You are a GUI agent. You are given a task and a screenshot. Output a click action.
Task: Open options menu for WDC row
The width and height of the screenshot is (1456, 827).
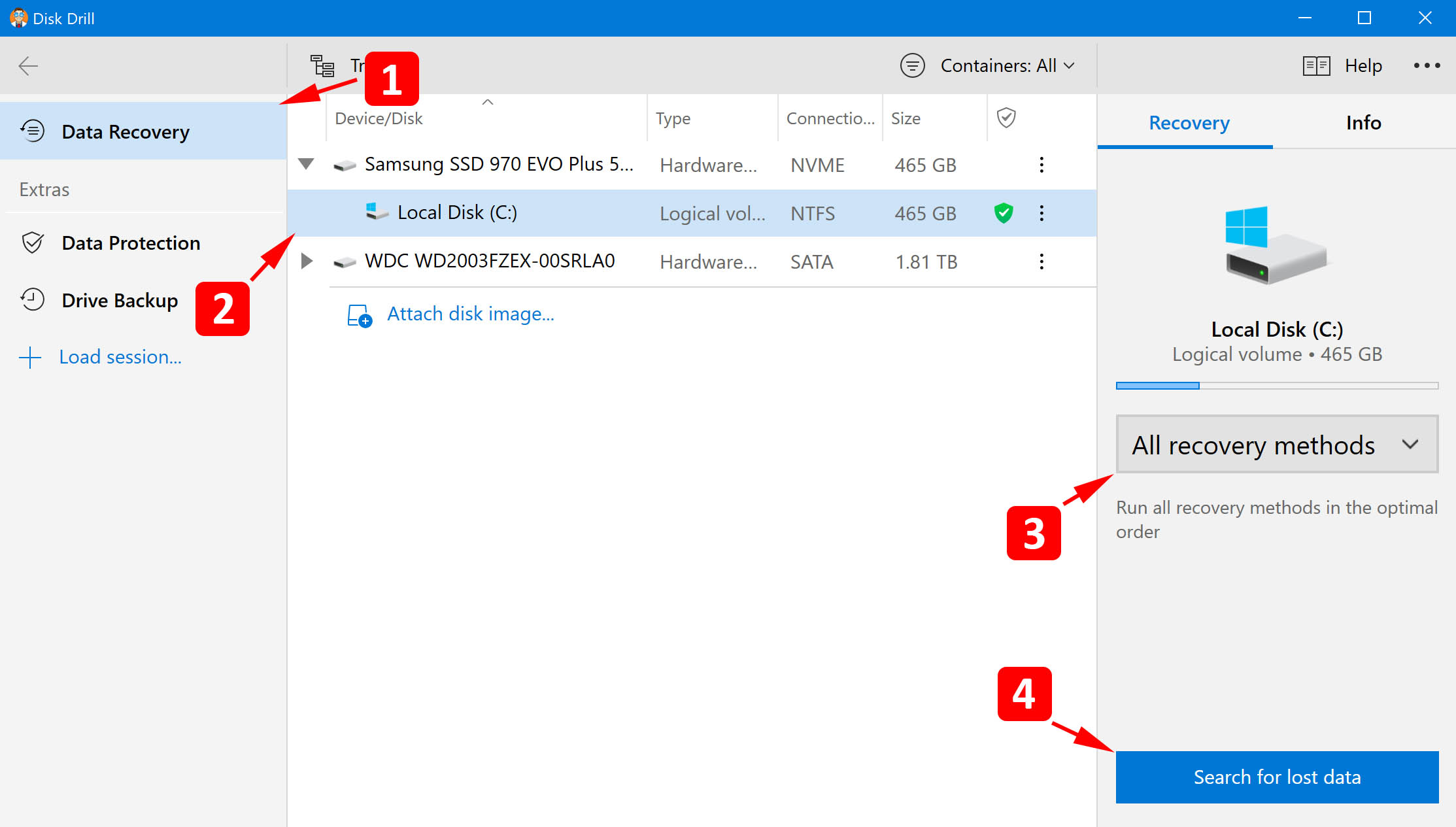coord(1041,262)
